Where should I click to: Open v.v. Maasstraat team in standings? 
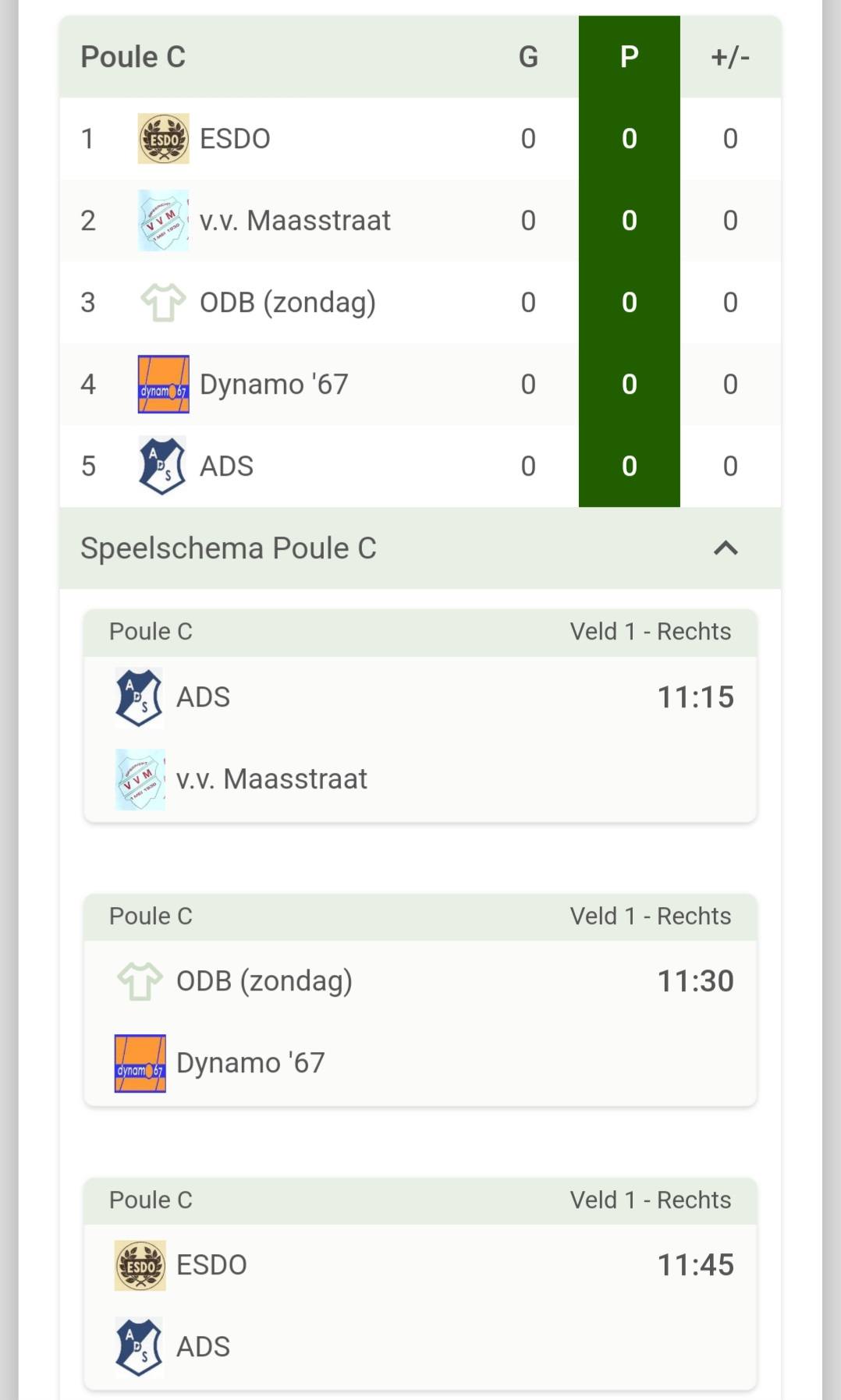(295, 221)
